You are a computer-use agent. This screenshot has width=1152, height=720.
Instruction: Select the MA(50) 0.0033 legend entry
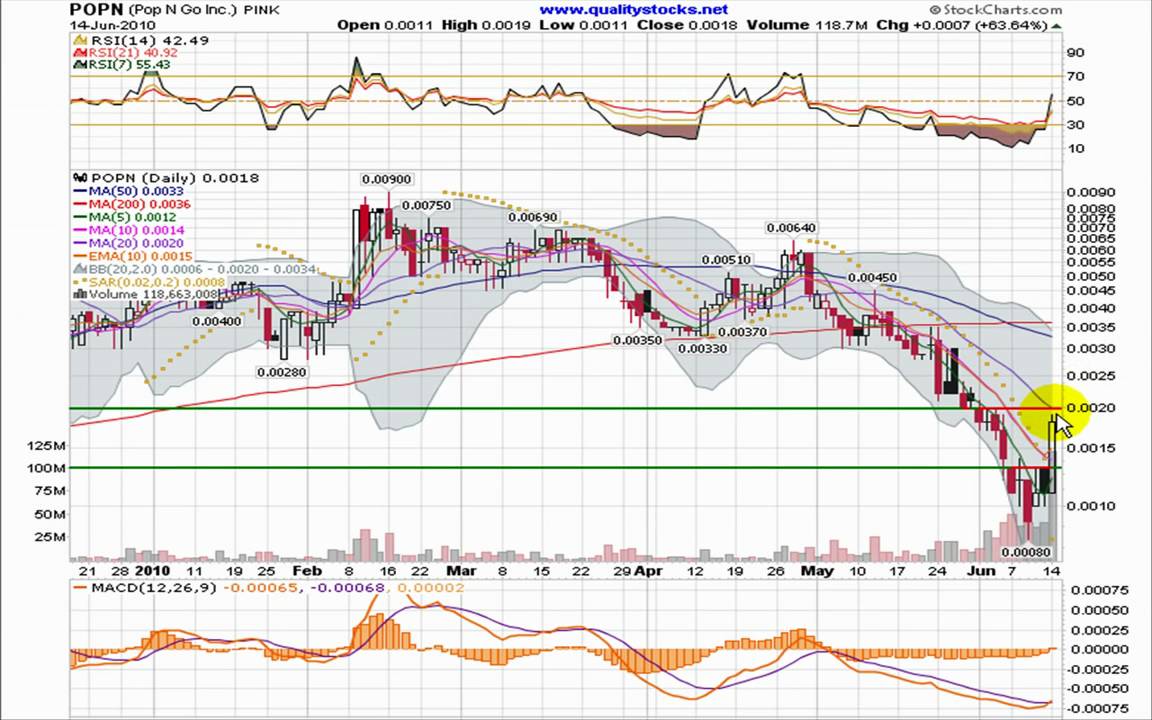pos(129,191)
